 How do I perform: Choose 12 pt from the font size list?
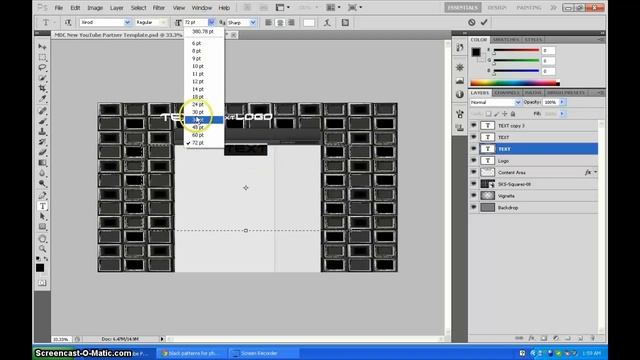click(198, 82)
